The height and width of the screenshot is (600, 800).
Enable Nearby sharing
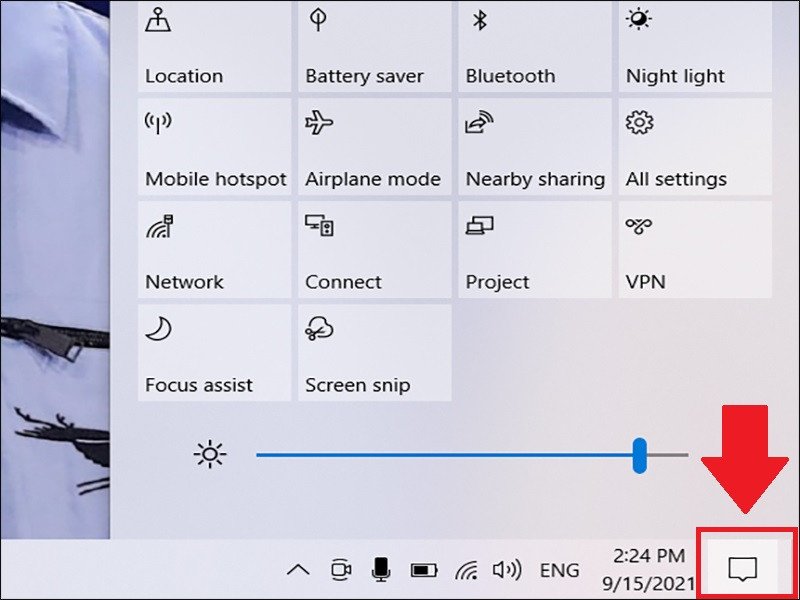click(x=534, y=147)
